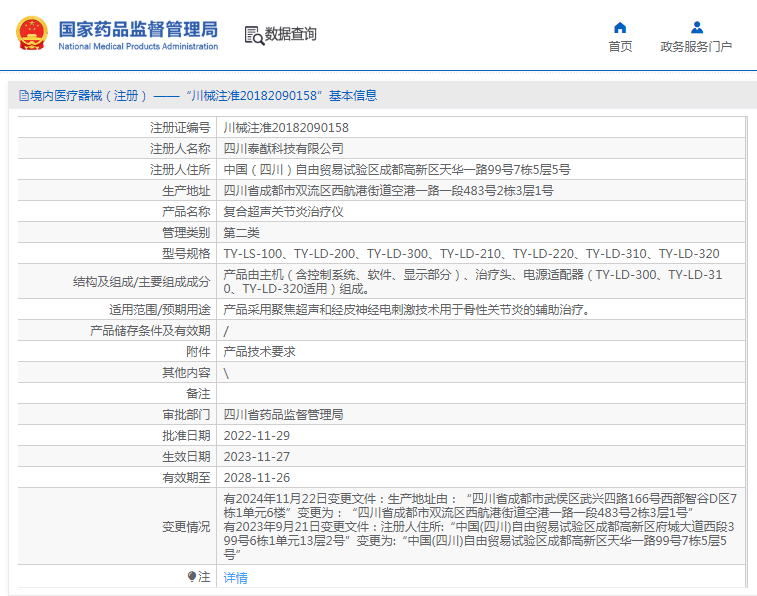Click the TY-LS-100 model specification row
The width and height of the screenshot is (757, 596).
[x=471, y=253]
